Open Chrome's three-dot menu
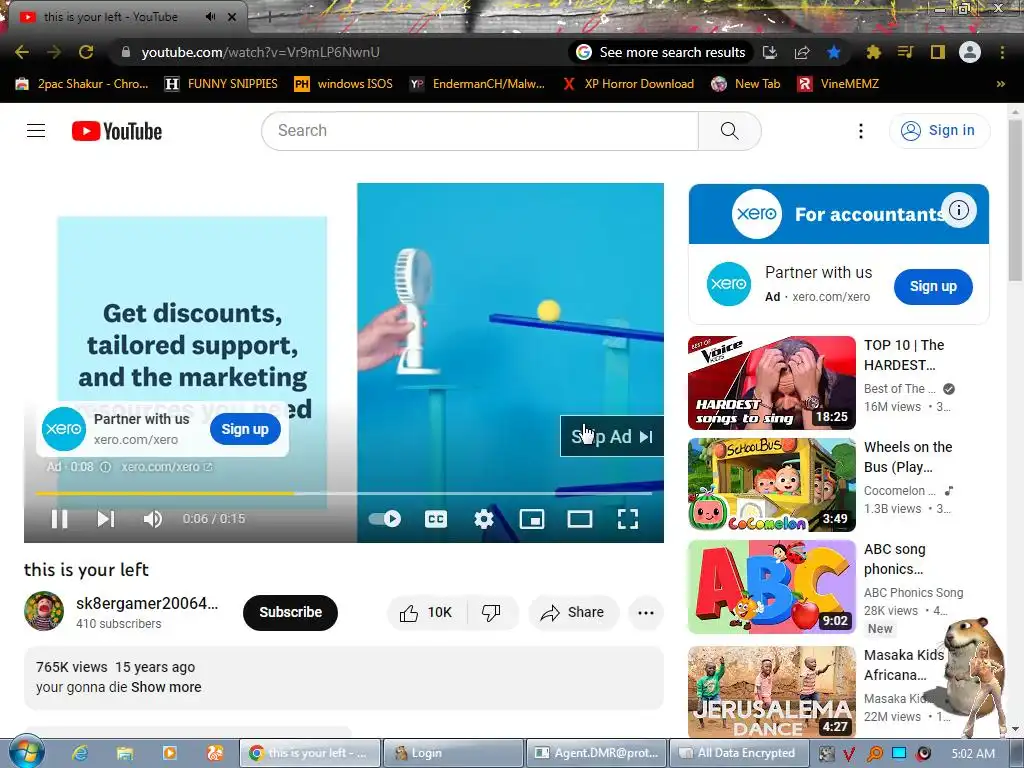The image size is (1024, 768). pos(1002,52)
